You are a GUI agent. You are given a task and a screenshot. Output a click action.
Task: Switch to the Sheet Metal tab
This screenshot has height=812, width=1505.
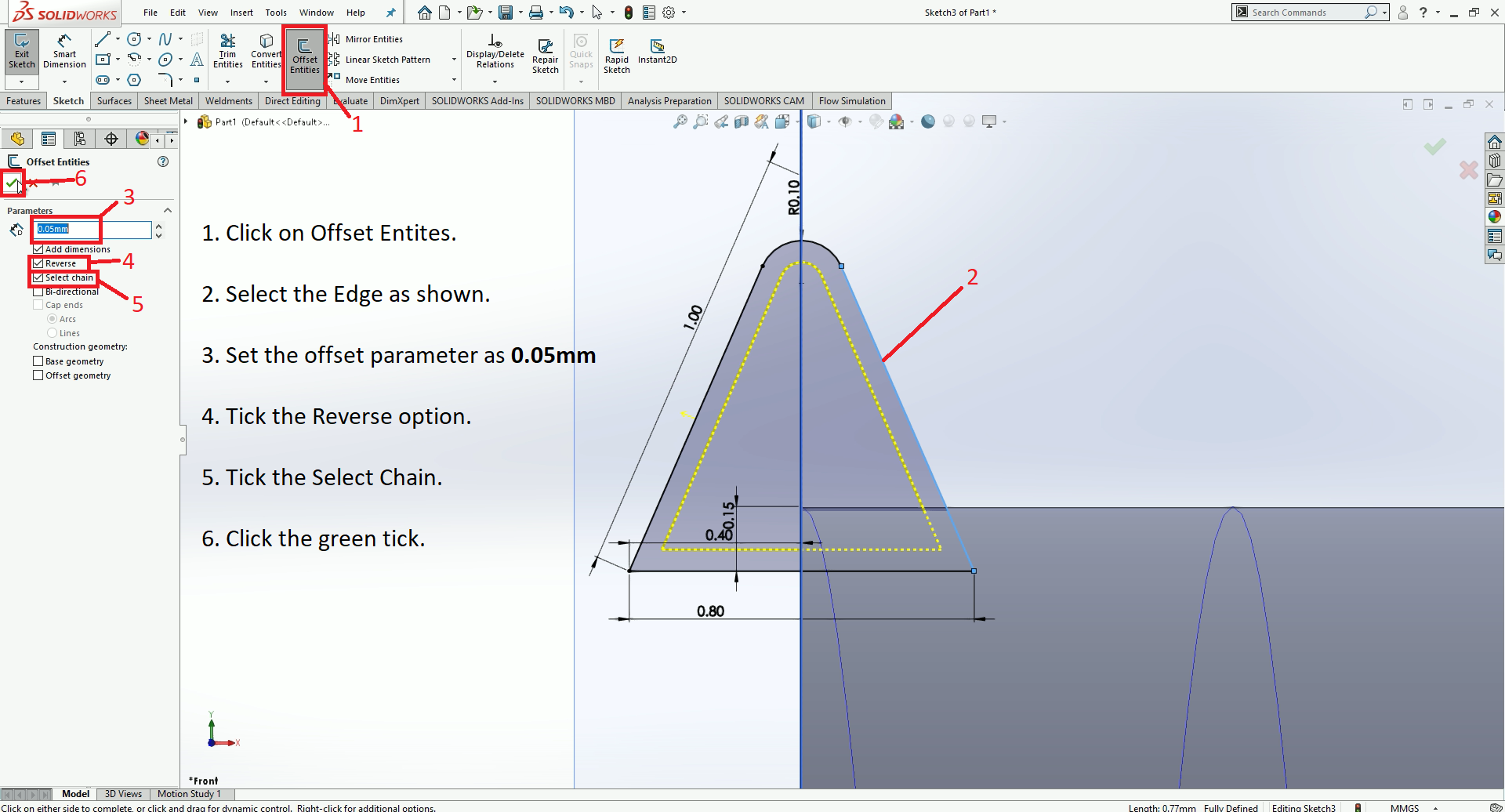click(x=169, y=101)
